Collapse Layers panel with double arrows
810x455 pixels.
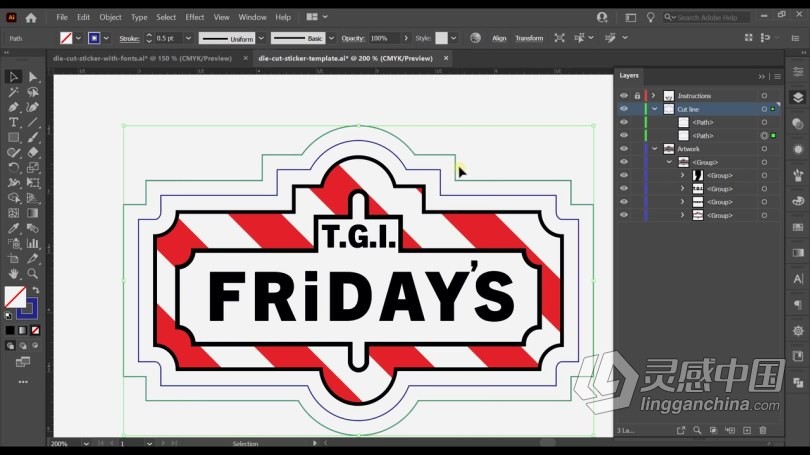[761, 76]
